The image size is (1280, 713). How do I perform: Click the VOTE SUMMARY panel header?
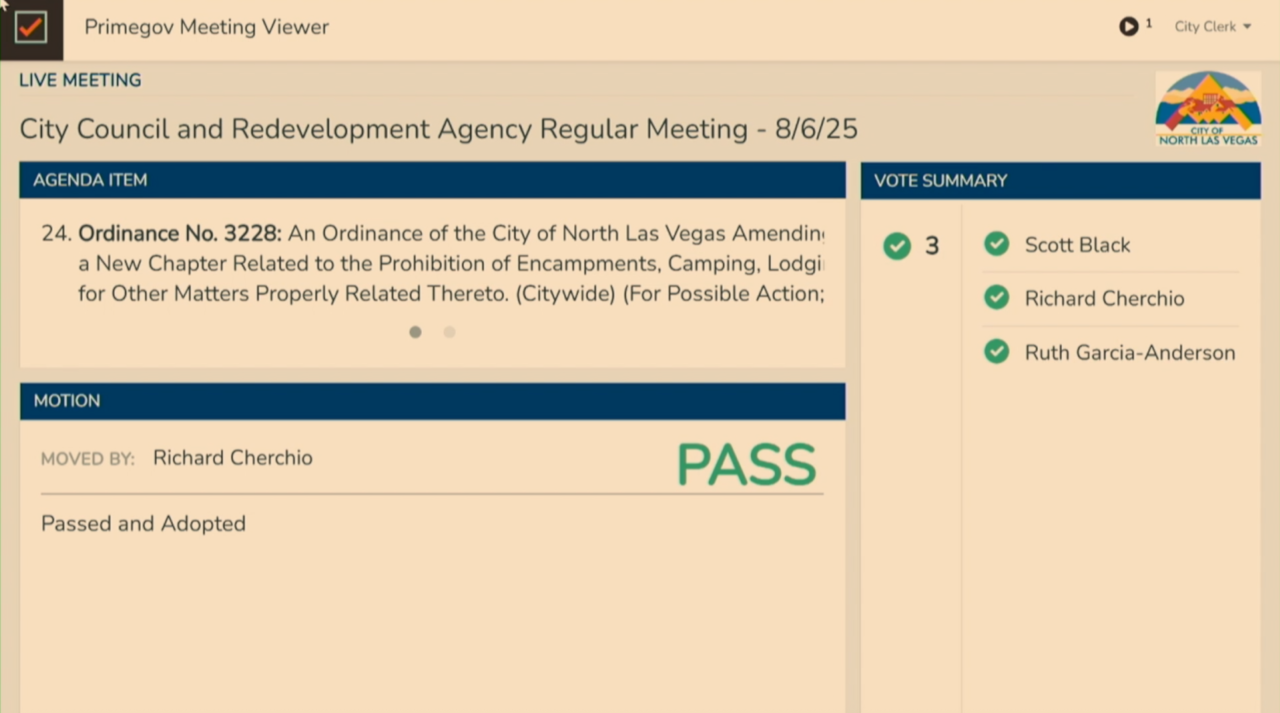(x=939, y=180)
